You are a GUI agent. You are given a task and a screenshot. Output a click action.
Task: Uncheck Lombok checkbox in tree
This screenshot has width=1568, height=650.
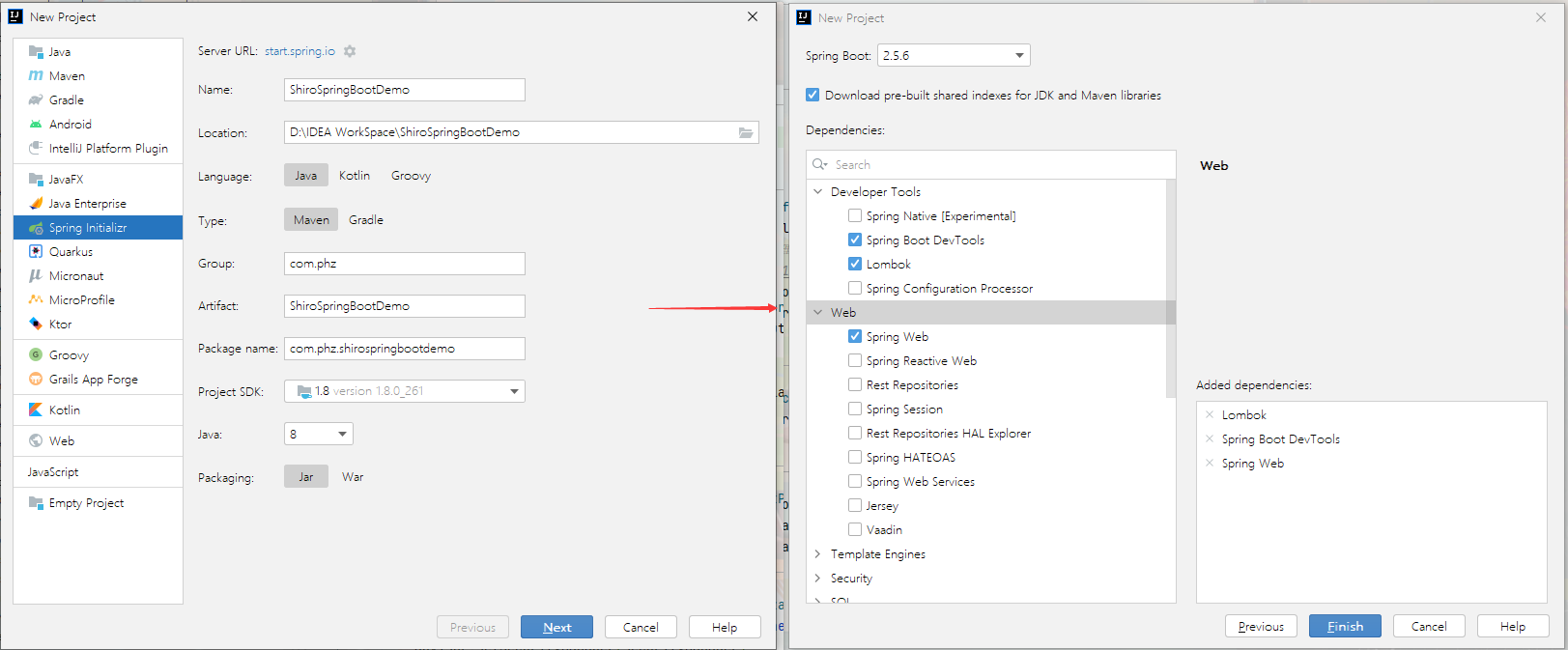[855, 265]
